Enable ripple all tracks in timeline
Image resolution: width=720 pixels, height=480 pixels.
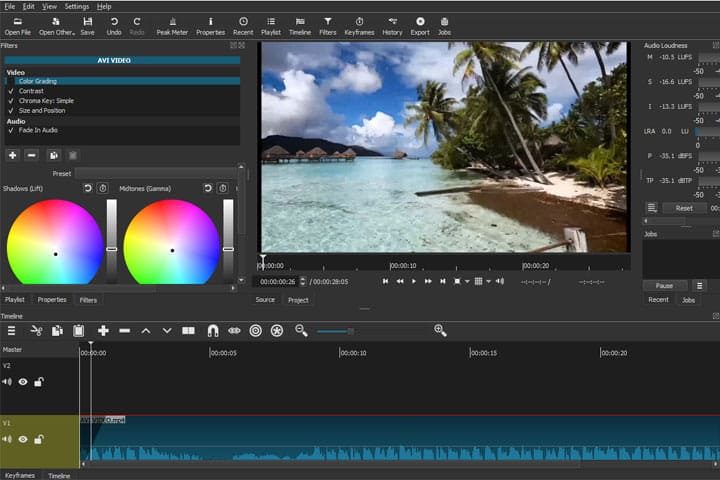pyautogui.click(x=277, y=330)
